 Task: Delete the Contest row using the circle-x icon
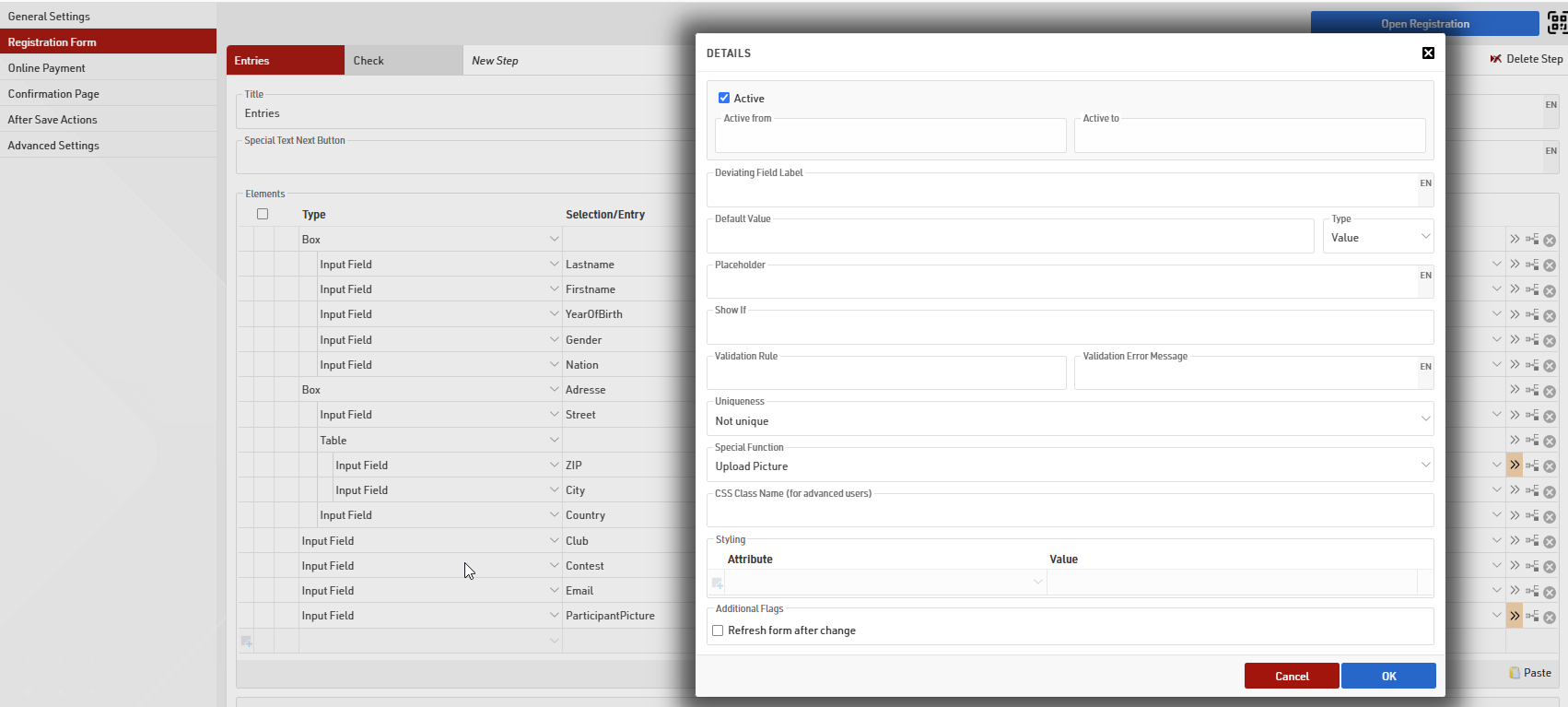(x=1550, y=567)
